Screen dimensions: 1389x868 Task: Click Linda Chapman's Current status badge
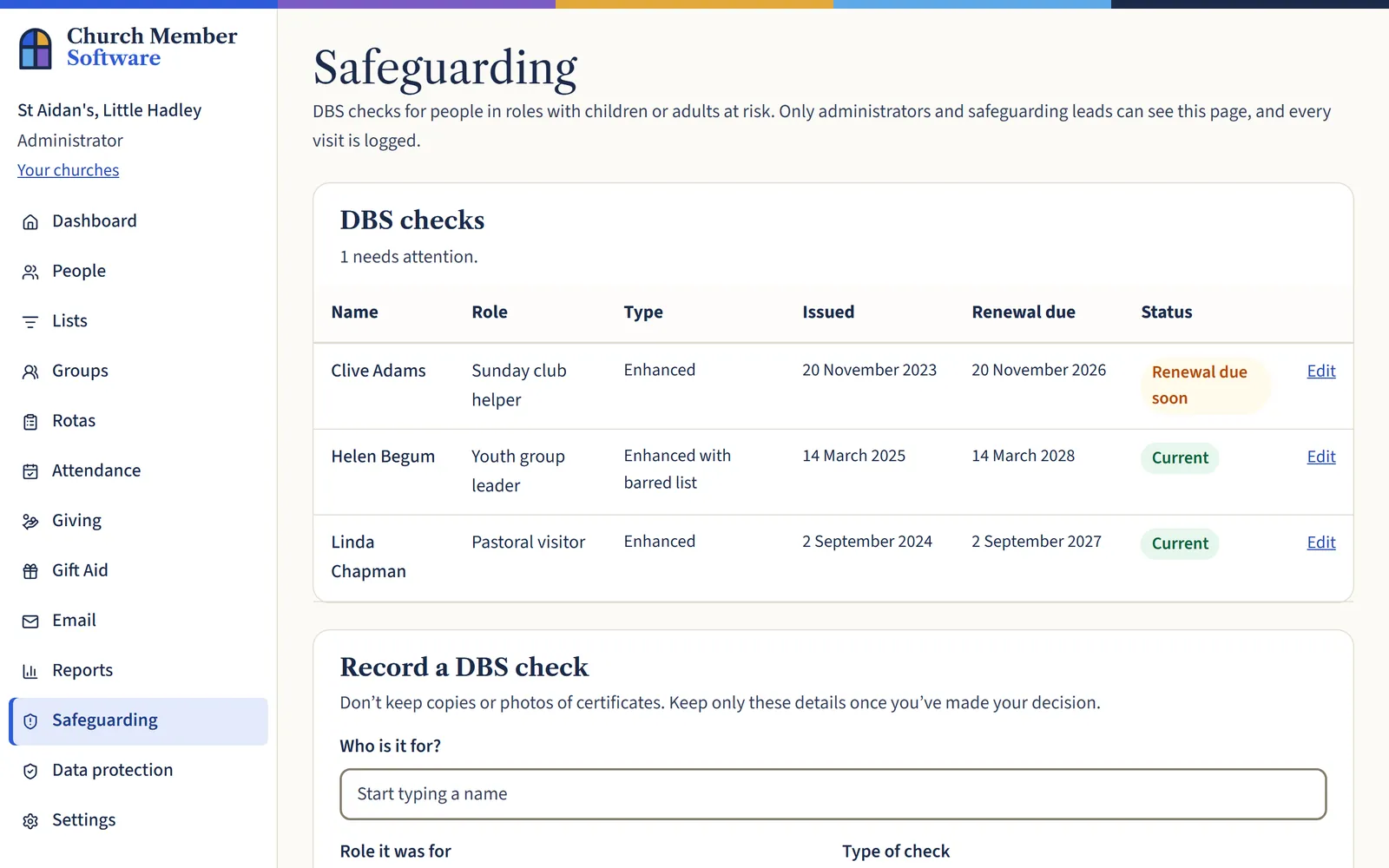point(1180,543)
